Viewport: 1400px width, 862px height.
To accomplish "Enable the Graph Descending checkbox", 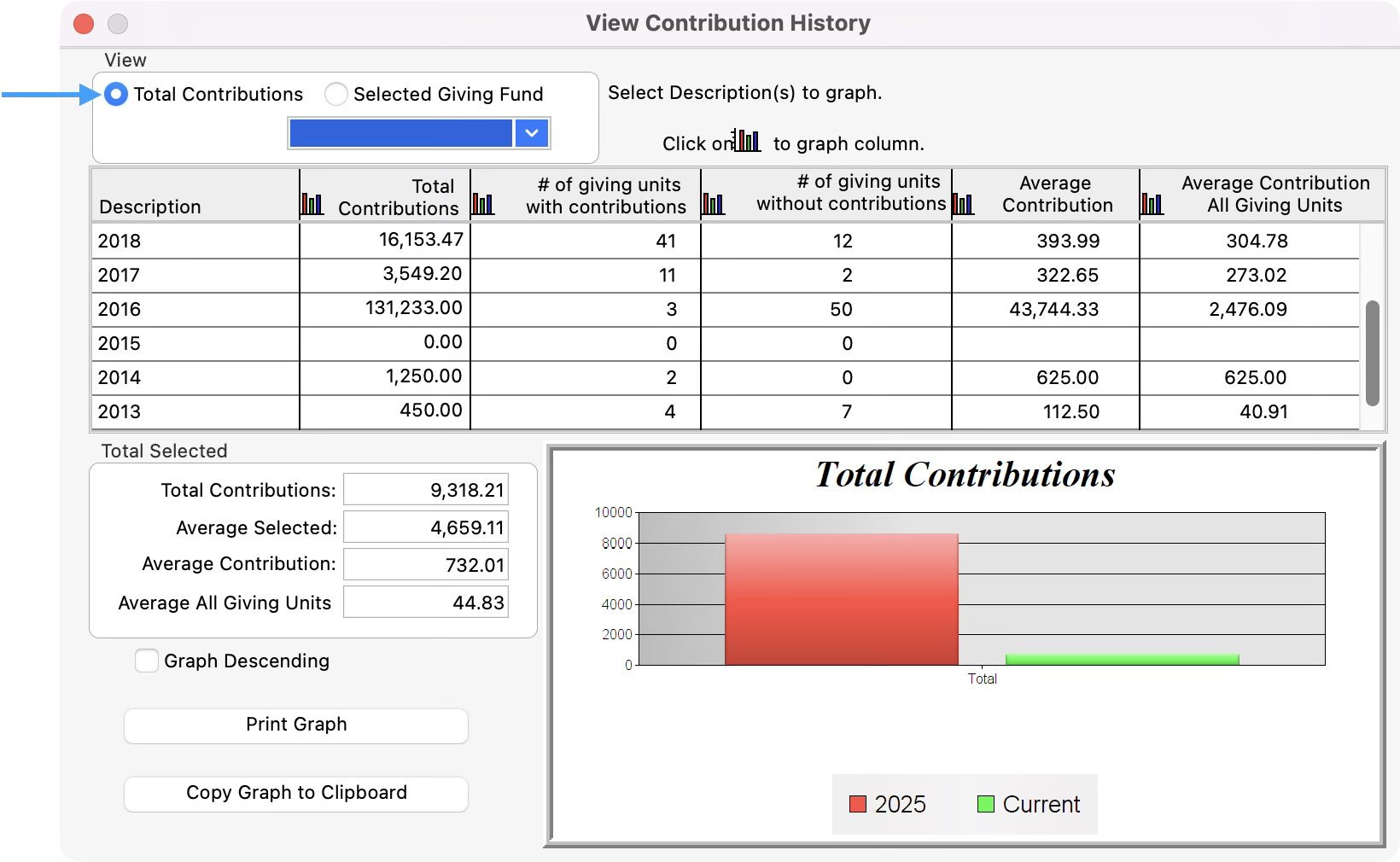I will click(147, 661).
